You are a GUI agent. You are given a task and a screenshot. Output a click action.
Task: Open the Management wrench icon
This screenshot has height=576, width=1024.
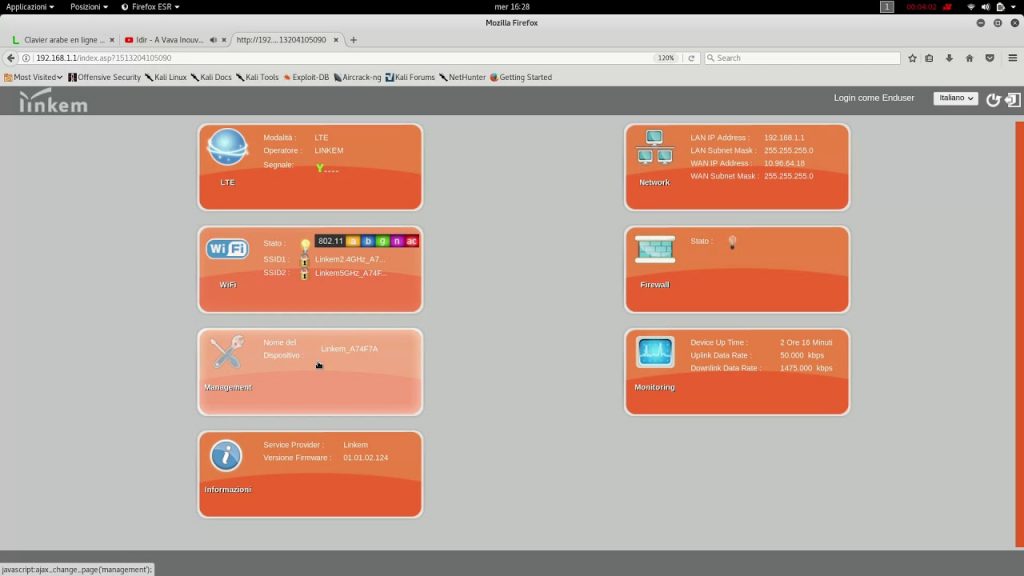click(227, 353)
